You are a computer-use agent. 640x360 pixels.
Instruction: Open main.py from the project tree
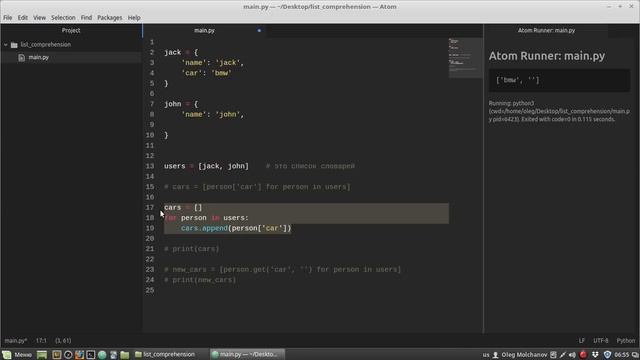(x=39, y=58)
